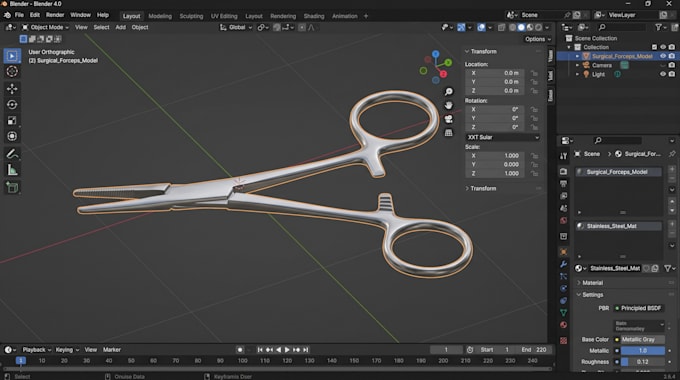This screenshot has width=680, height=380.
Task: Adjust the Metallic slider
Action: point(643,351)
